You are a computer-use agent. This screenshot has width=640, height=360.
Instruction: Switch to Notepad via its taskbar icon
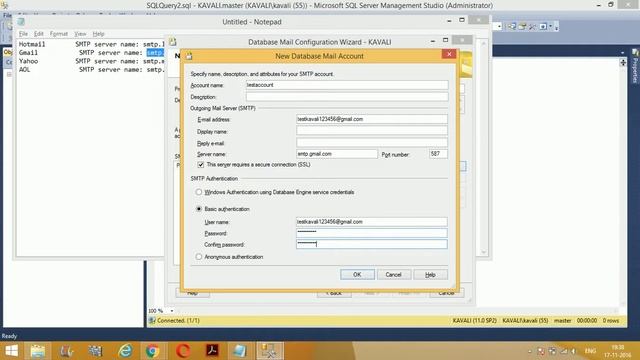[x=239, y=351]
